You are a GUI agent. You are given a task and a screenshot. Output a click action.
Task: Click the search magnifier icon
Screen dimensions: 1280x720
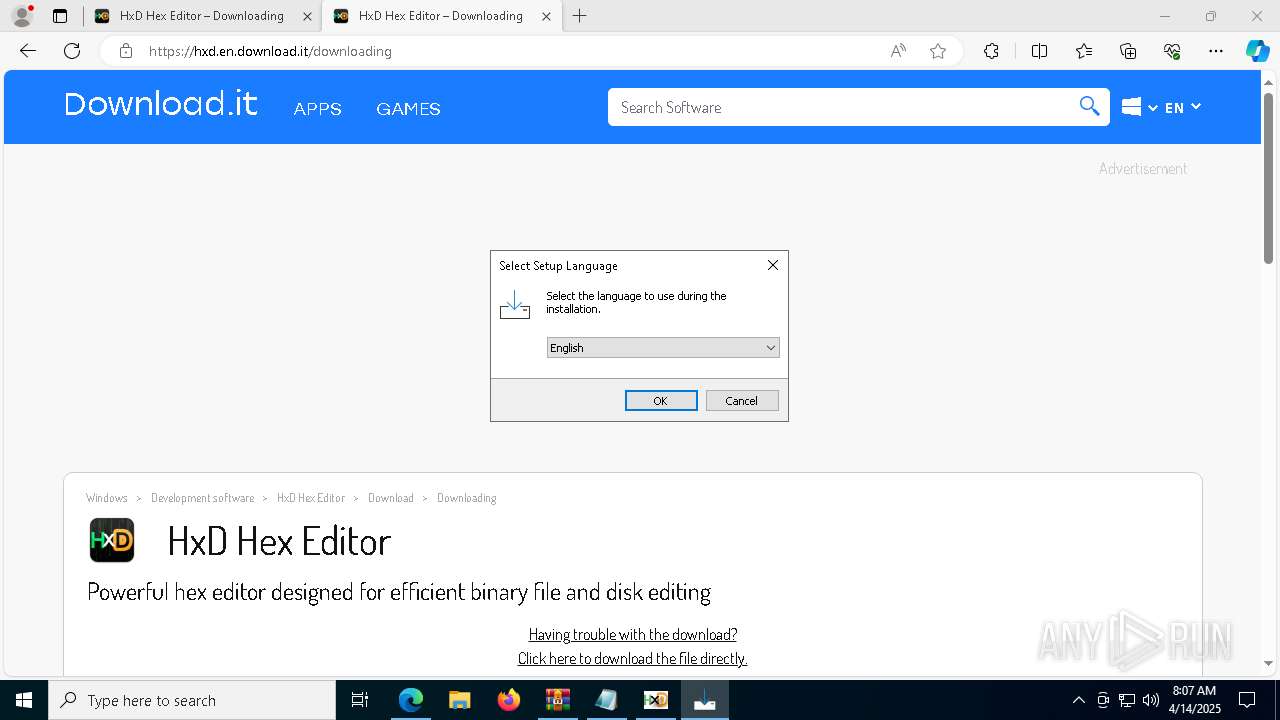point(1090,106)
